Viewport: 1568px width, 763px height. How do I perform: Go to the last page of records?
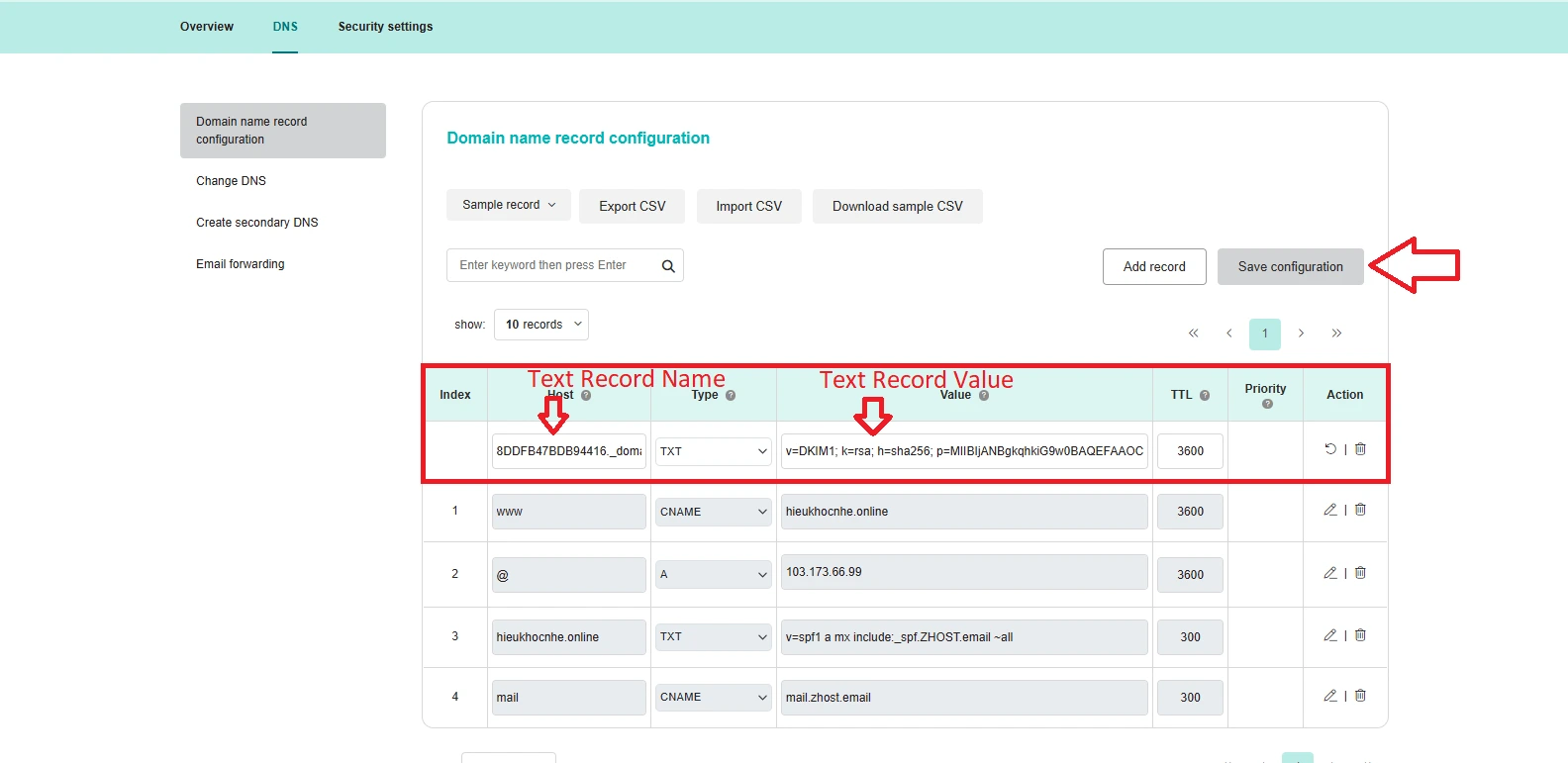(x=1336, y=334)
